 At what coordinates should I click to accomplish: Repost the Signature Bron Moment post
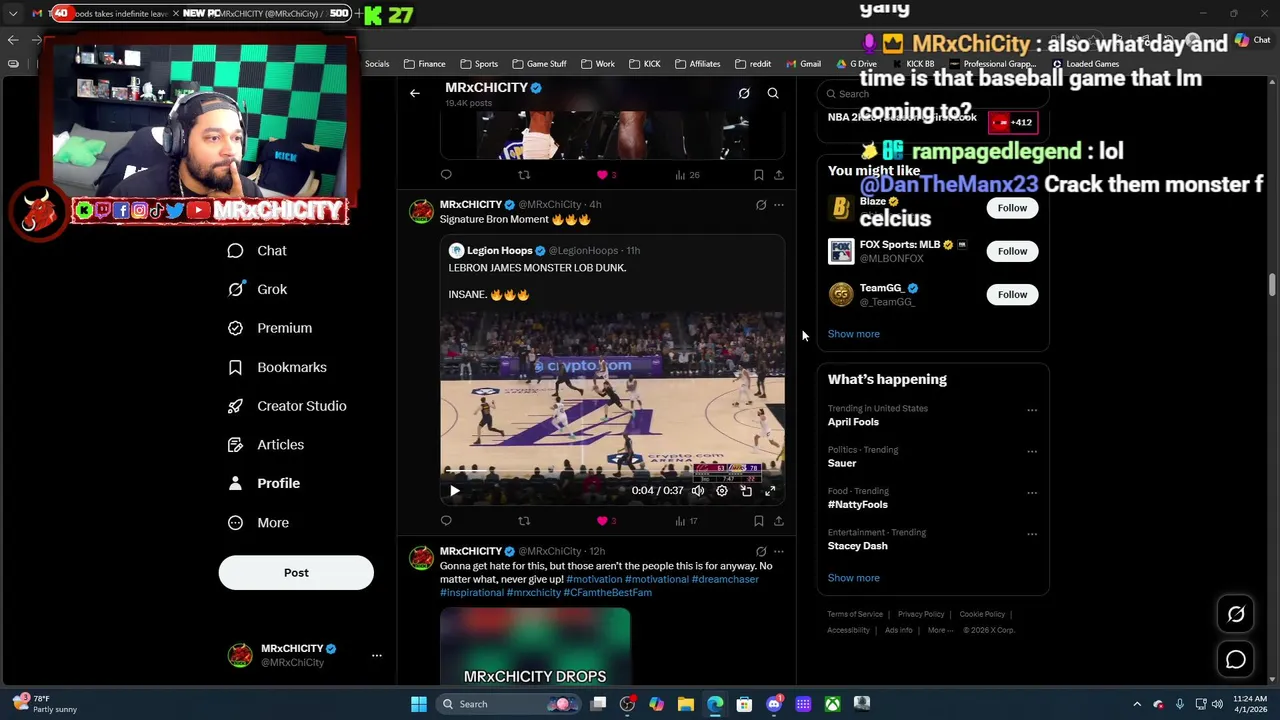(524, 521)
